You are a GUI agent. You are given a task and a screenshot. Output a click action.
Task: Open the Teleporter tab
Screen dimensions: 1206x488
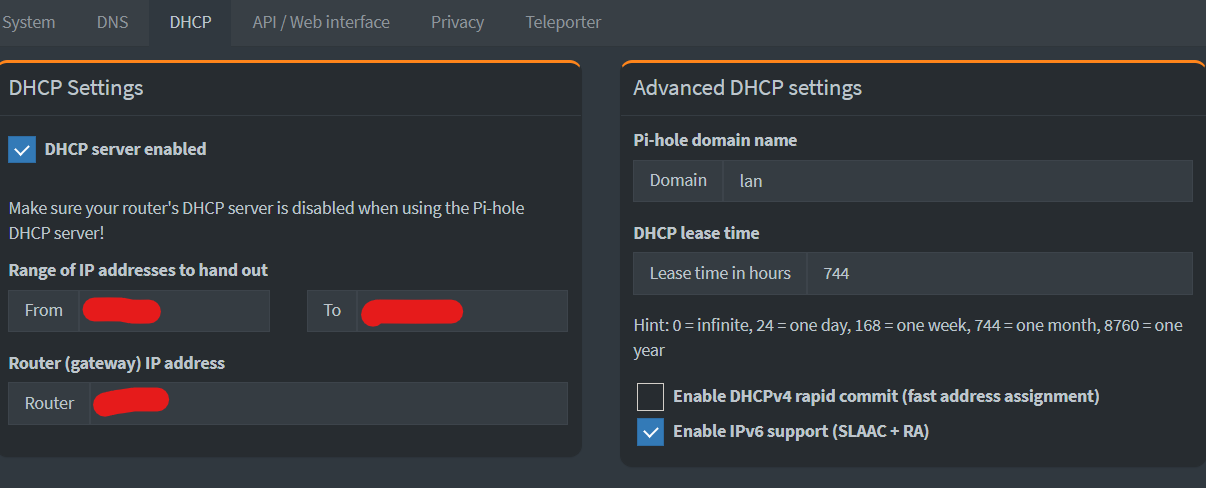pyautogui.click(x=563, y=22)
